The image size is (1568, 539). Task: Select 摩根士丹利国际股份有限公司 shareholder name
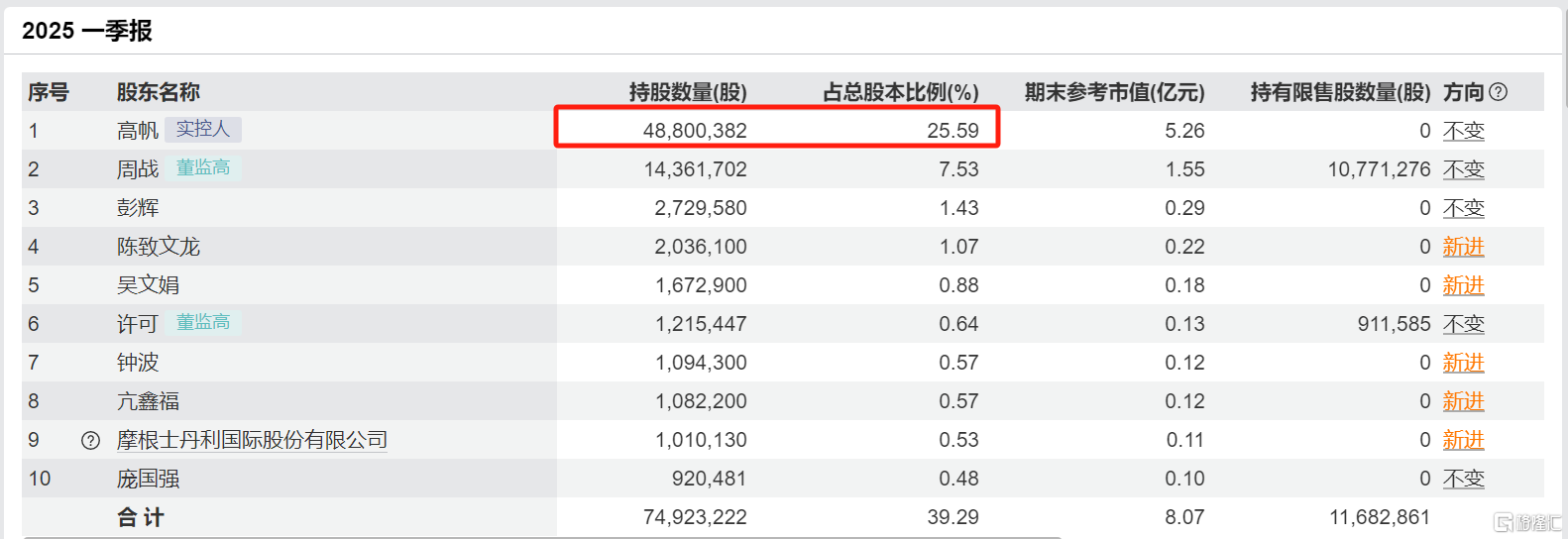point(252,440)
